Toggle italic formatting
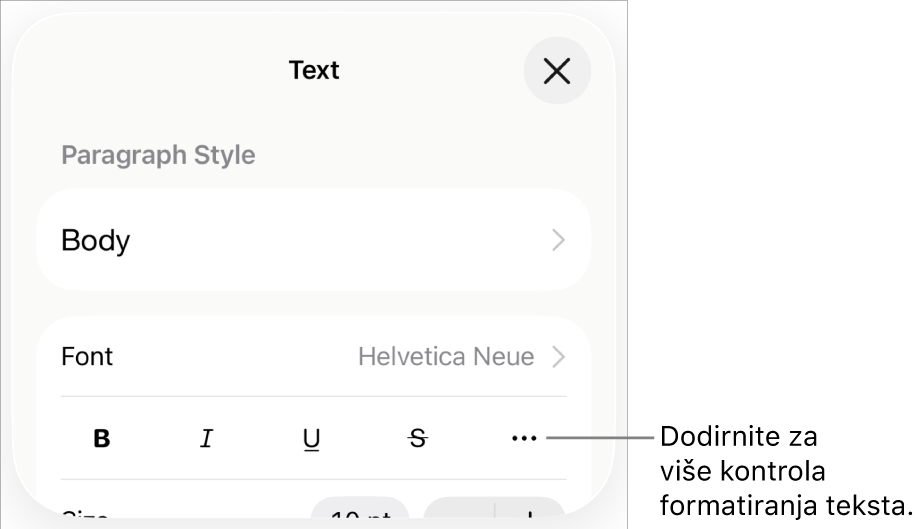 coord(207,438)
